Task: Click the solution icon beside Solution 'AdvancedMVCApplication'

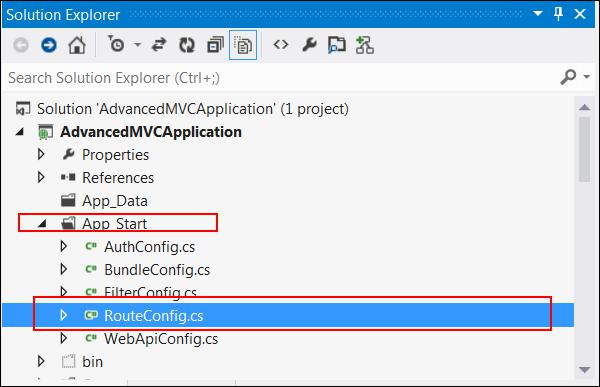Action: (23, 109)
